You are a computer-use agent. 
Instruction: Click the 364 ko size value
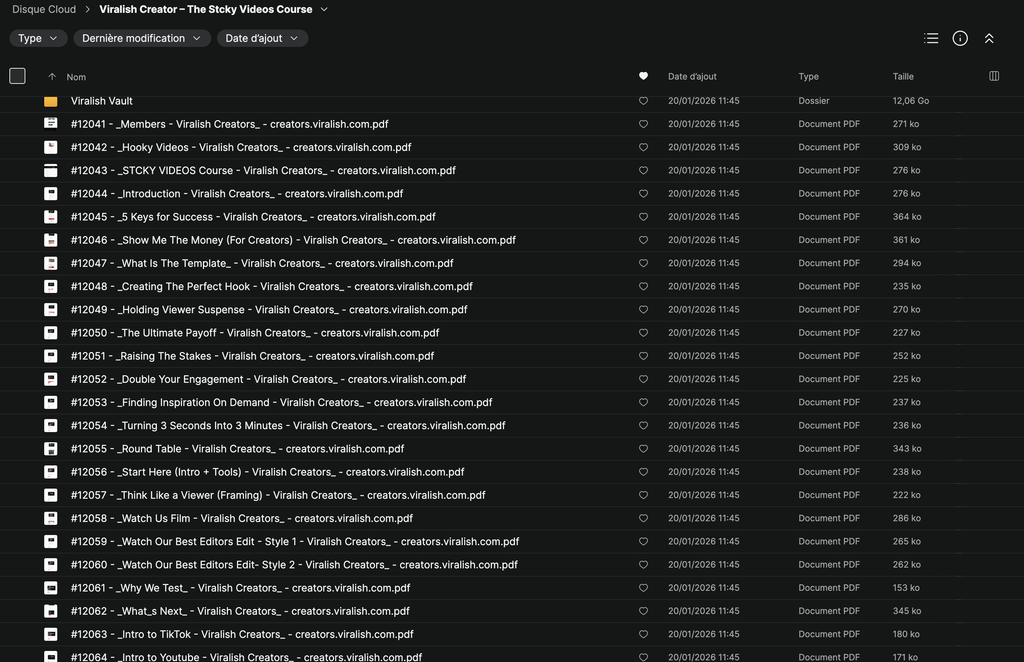[x=906, y=217]
